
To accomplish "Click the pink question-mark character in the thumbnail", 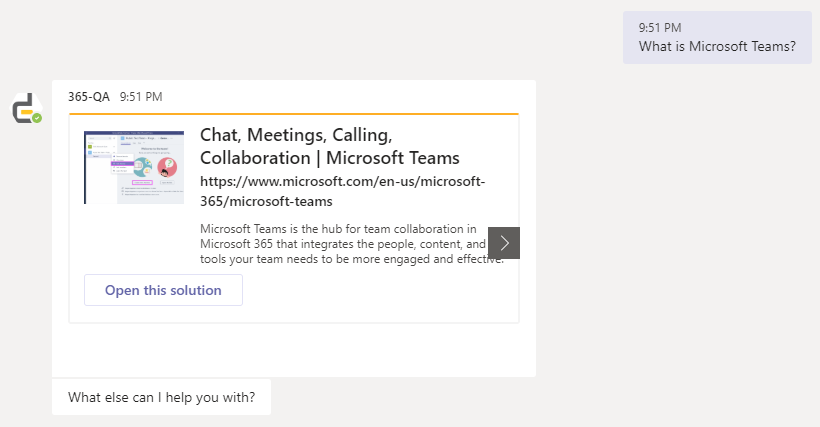I will [167, 167].
